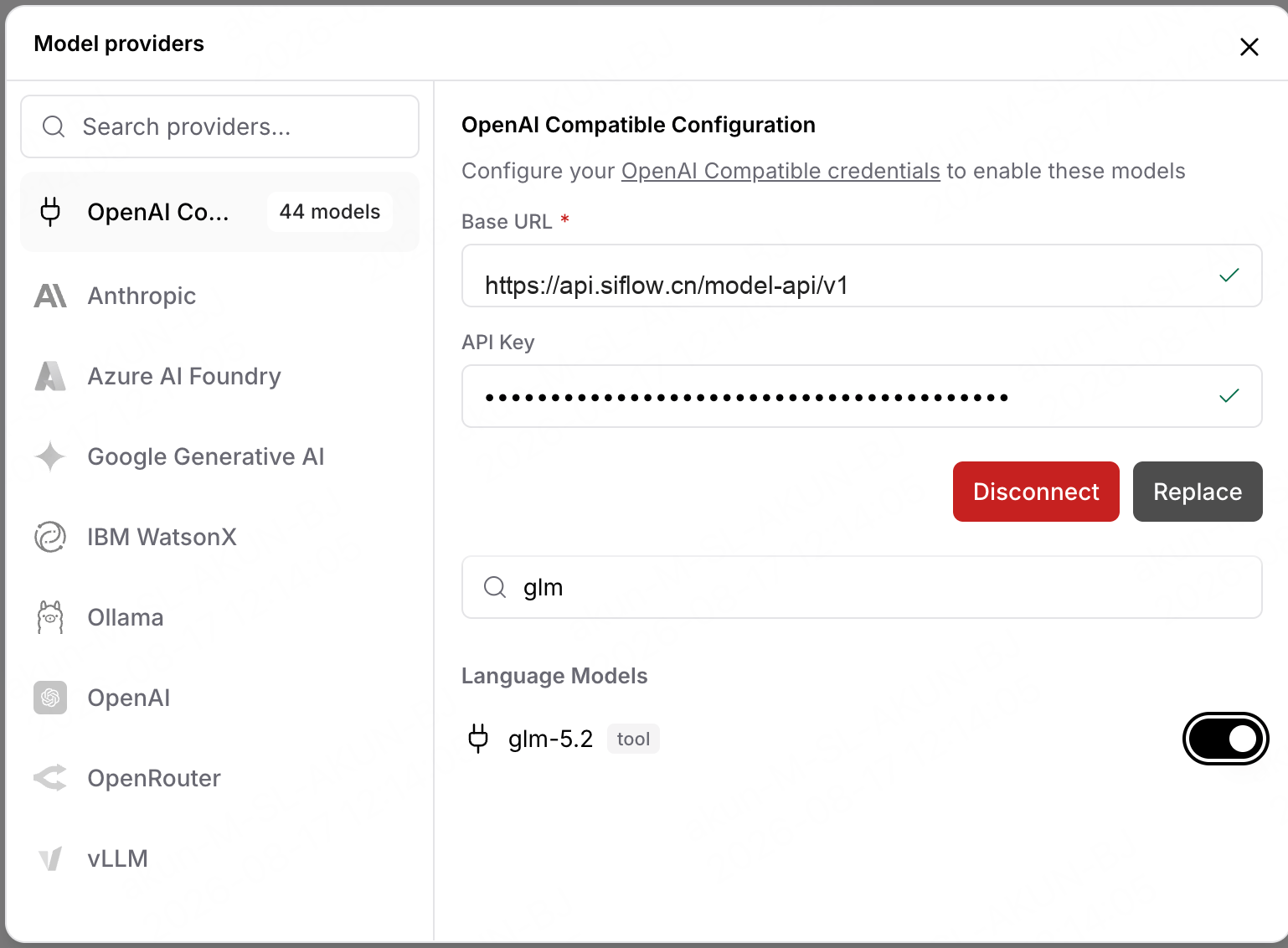Select Anthropic in the provider list
The image size is (1288, 948).
pyautogui.click(x=219, y=296)
